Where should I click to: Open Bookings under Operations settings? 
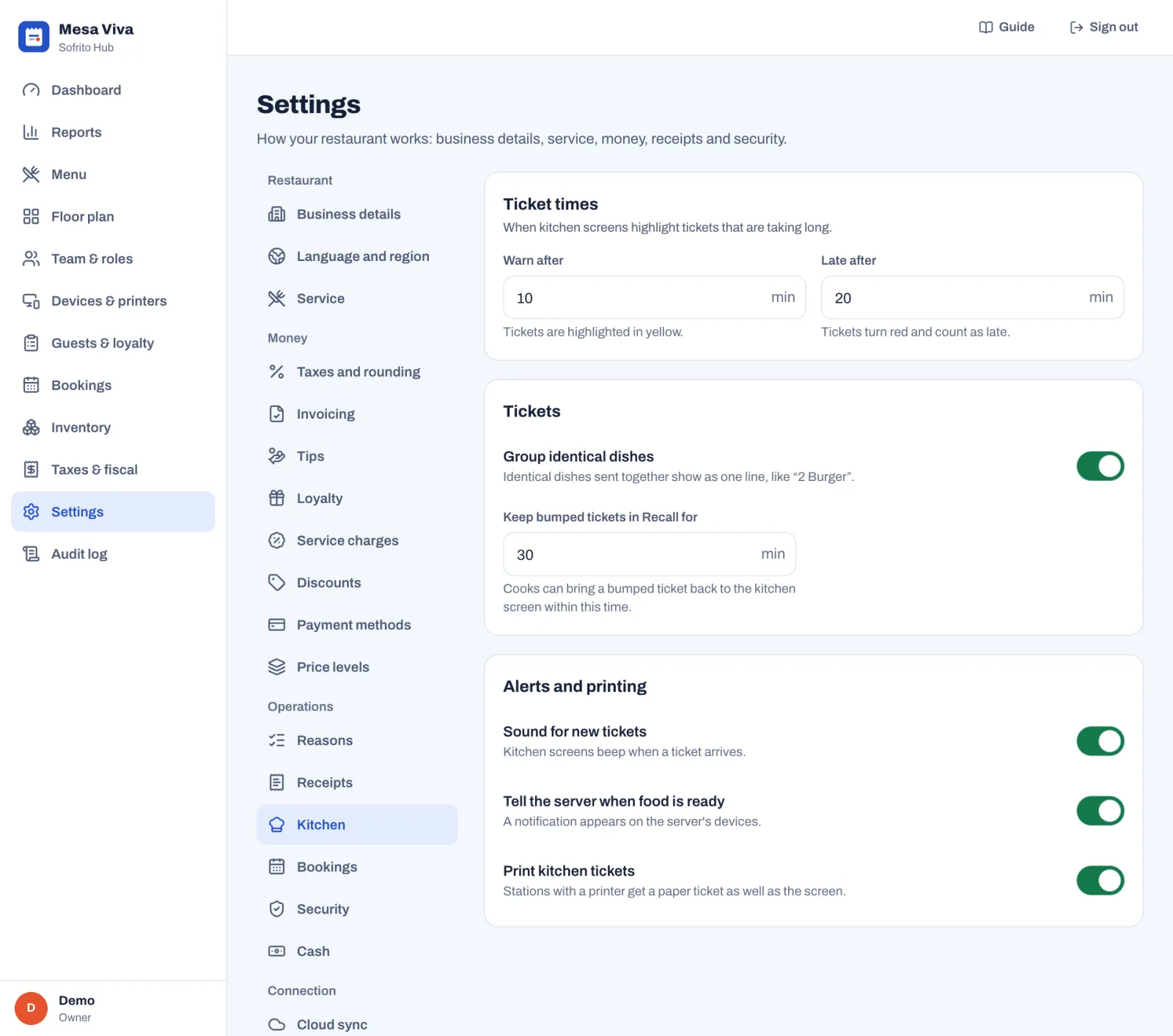pyautogui.click(x=357, y=867)
